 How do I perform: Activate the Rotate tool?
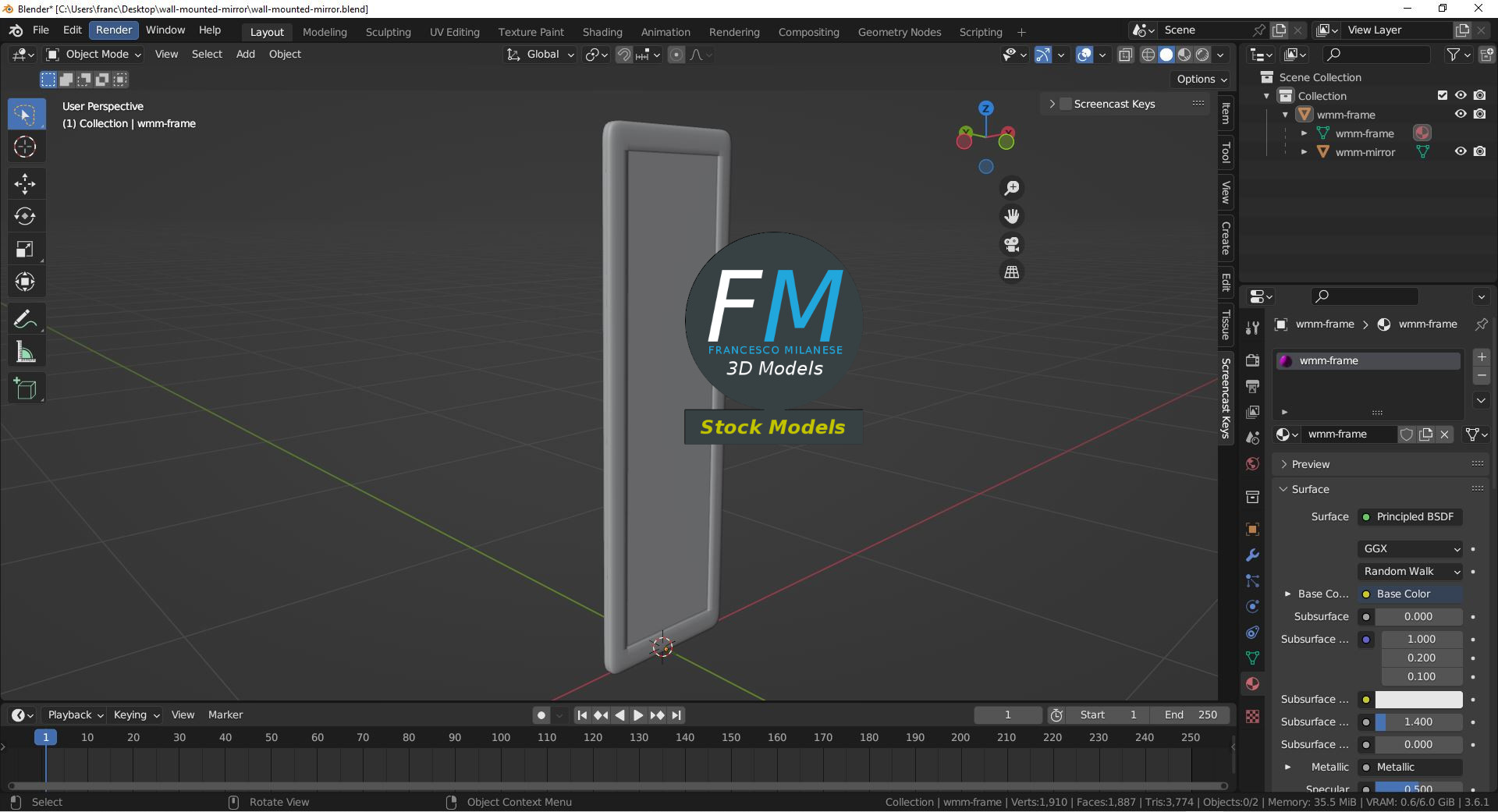pos(25,216)
